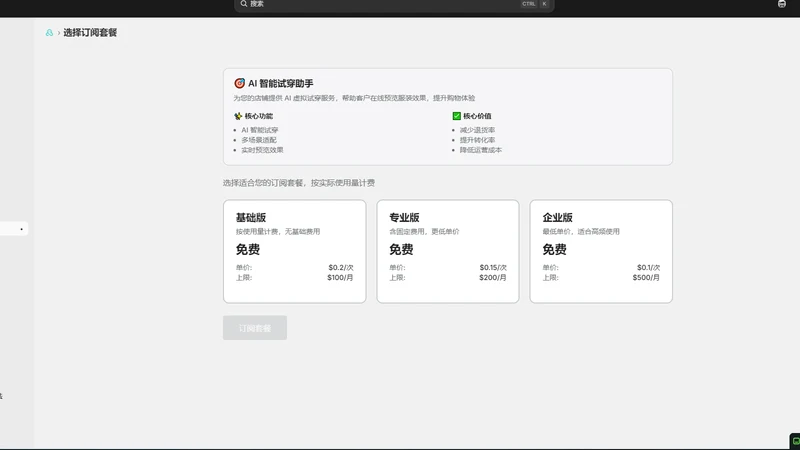This screenshot has width=800, height=450.
Task: Click the 核心功能 sparkle icon
Action: (x=238, y=116)
